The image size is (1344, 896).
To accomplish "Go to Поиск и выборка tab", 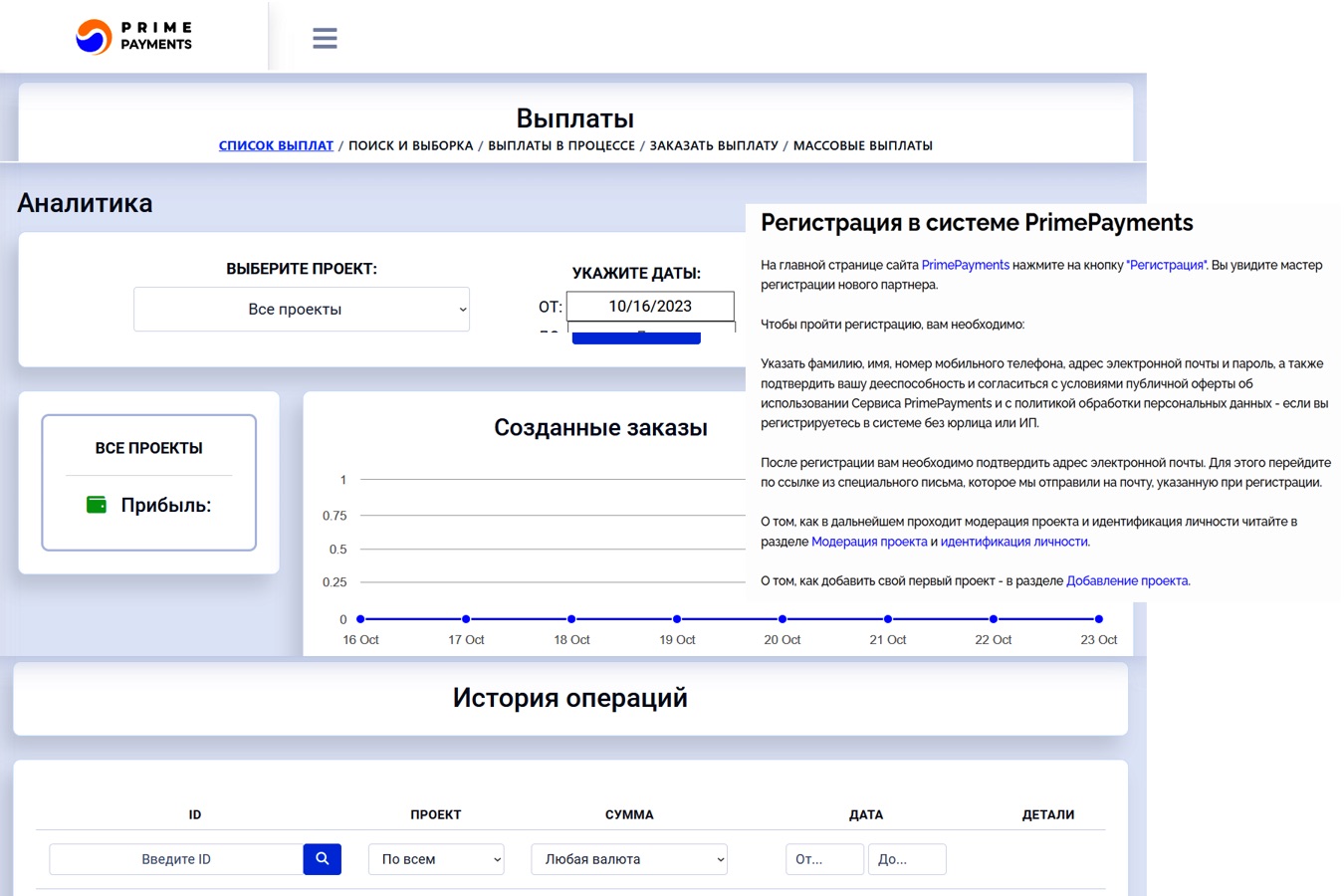I will 410,145.
